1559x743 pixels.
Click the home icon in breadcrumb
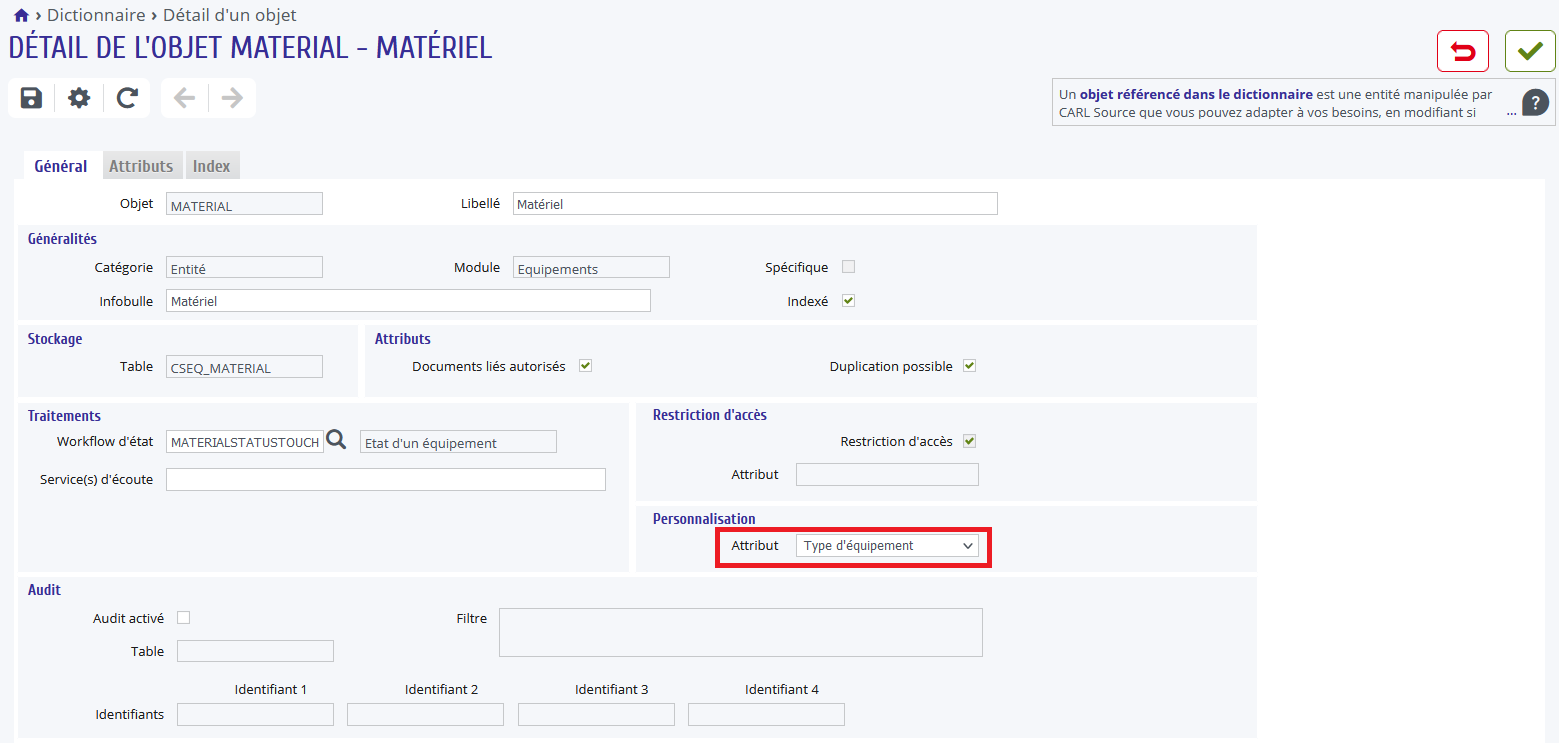coord(21,16)
